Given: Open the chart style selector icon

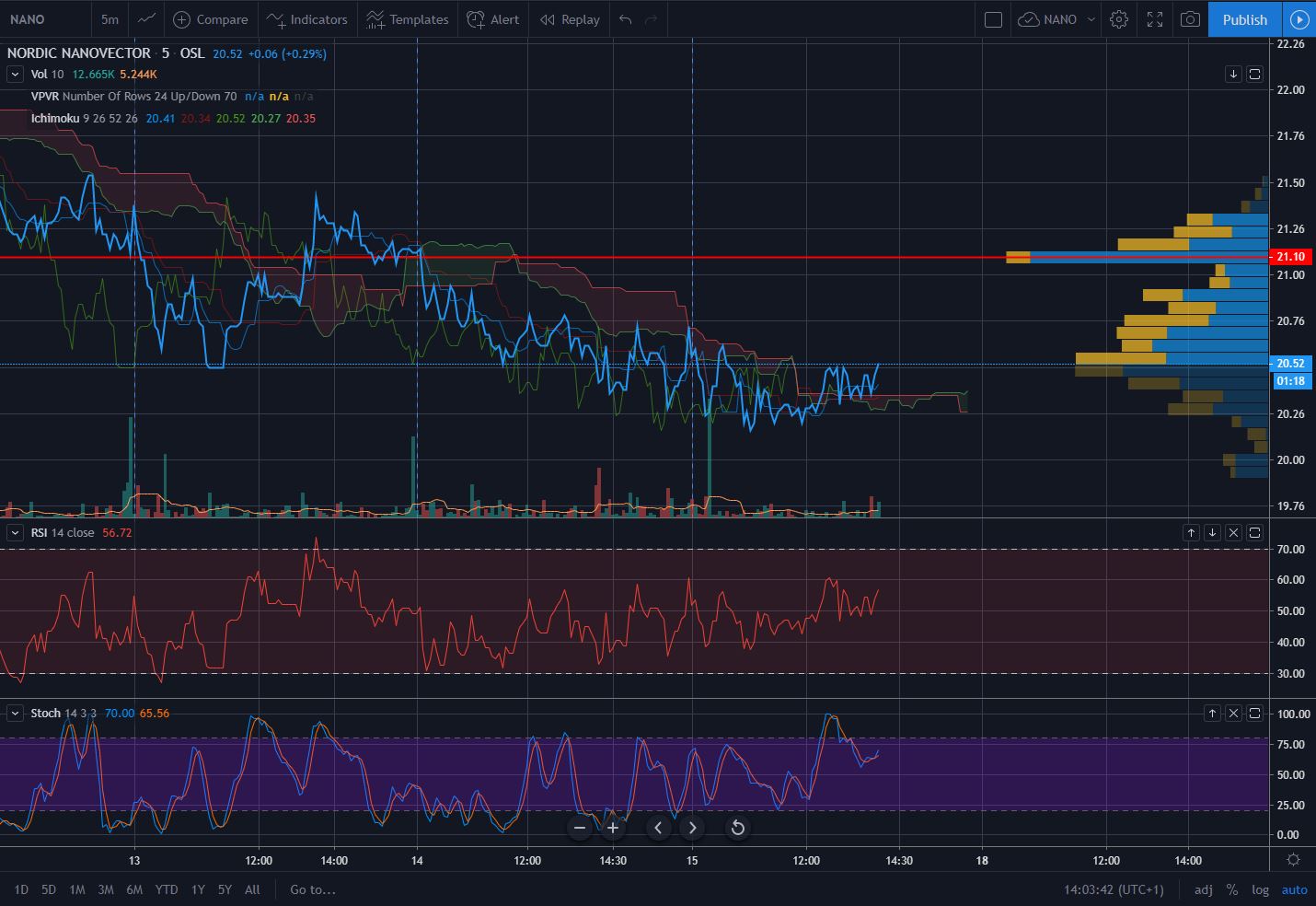Looking at the screenshot, I should click(x=146, y=18).
